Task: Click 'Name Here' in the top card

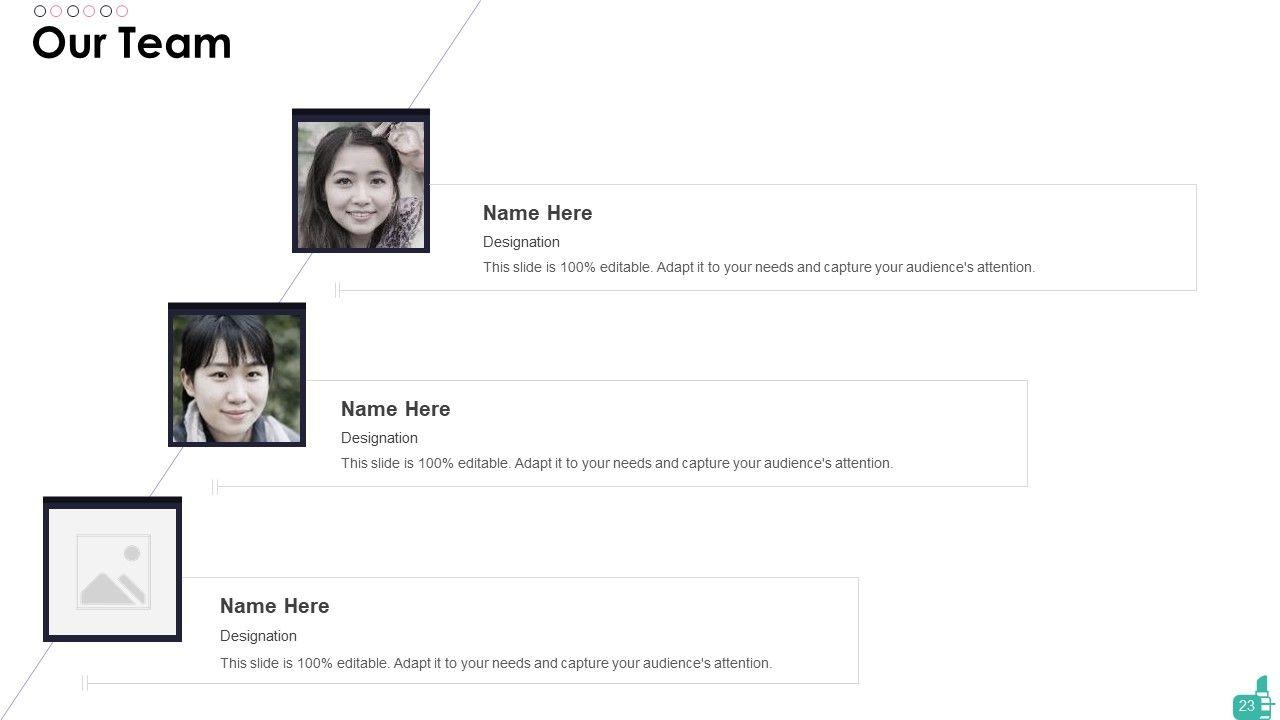Action: (x=537, y=213)
